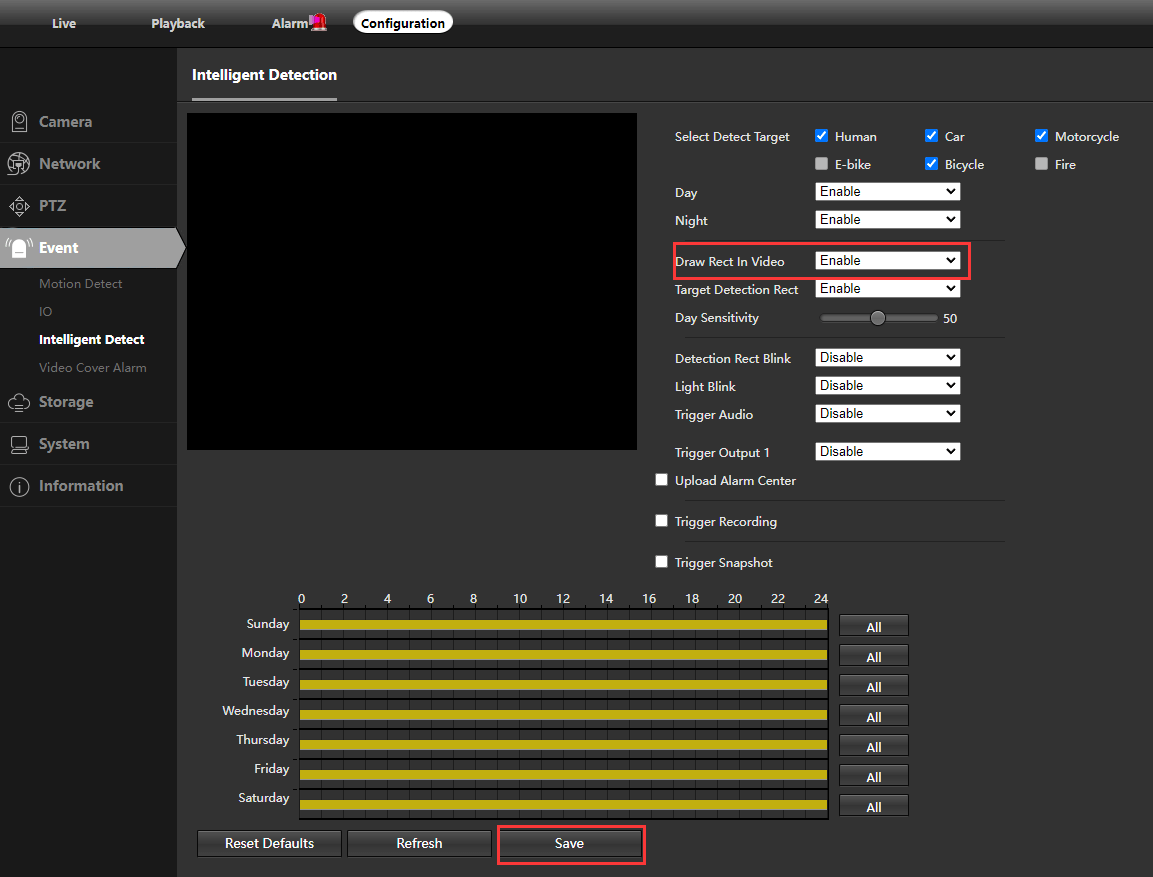Open the Trigger Output 1 dropdown
The width and height of the screenshot is (1153, 877).
(887, 452)
